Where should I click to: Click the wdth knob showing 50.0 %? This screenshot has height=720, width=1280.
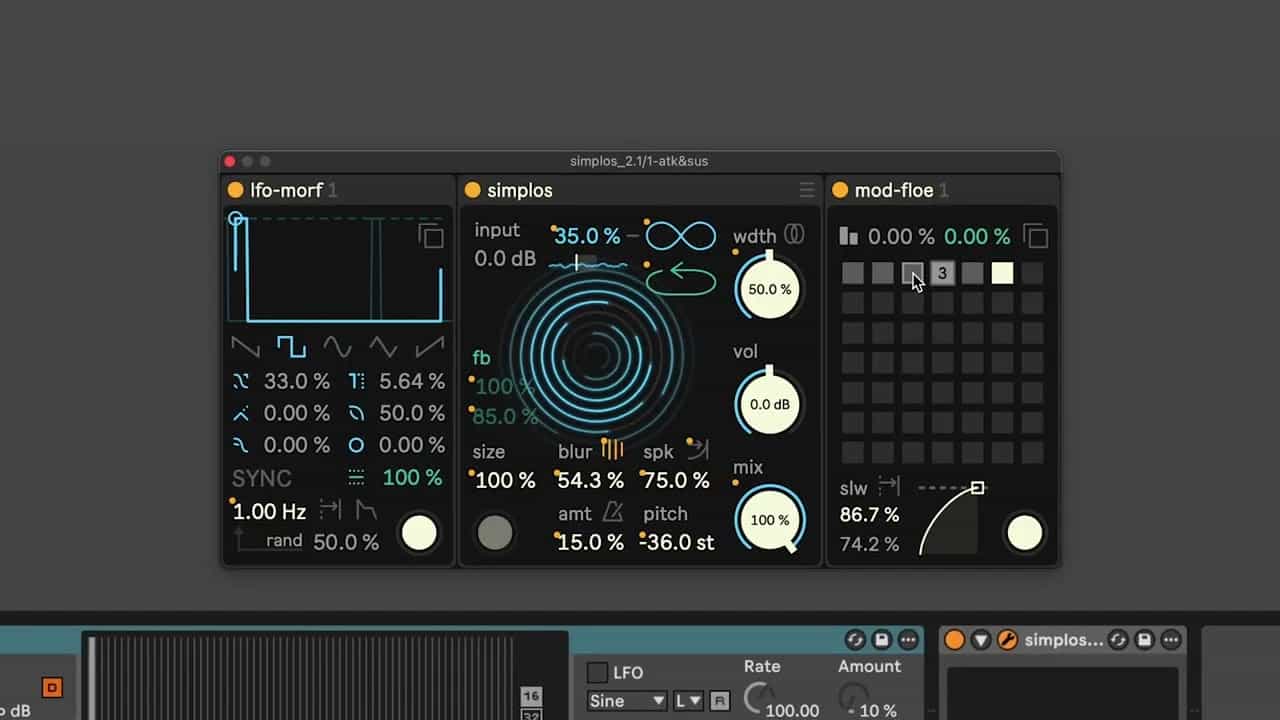769,289
